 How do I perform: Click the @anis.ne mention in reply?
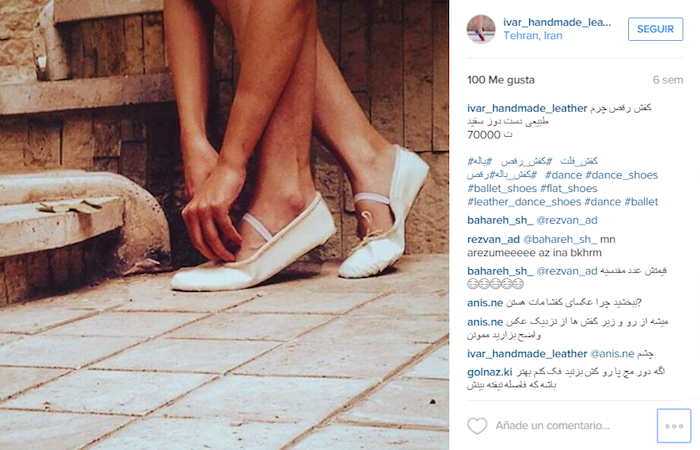point(612,354)
